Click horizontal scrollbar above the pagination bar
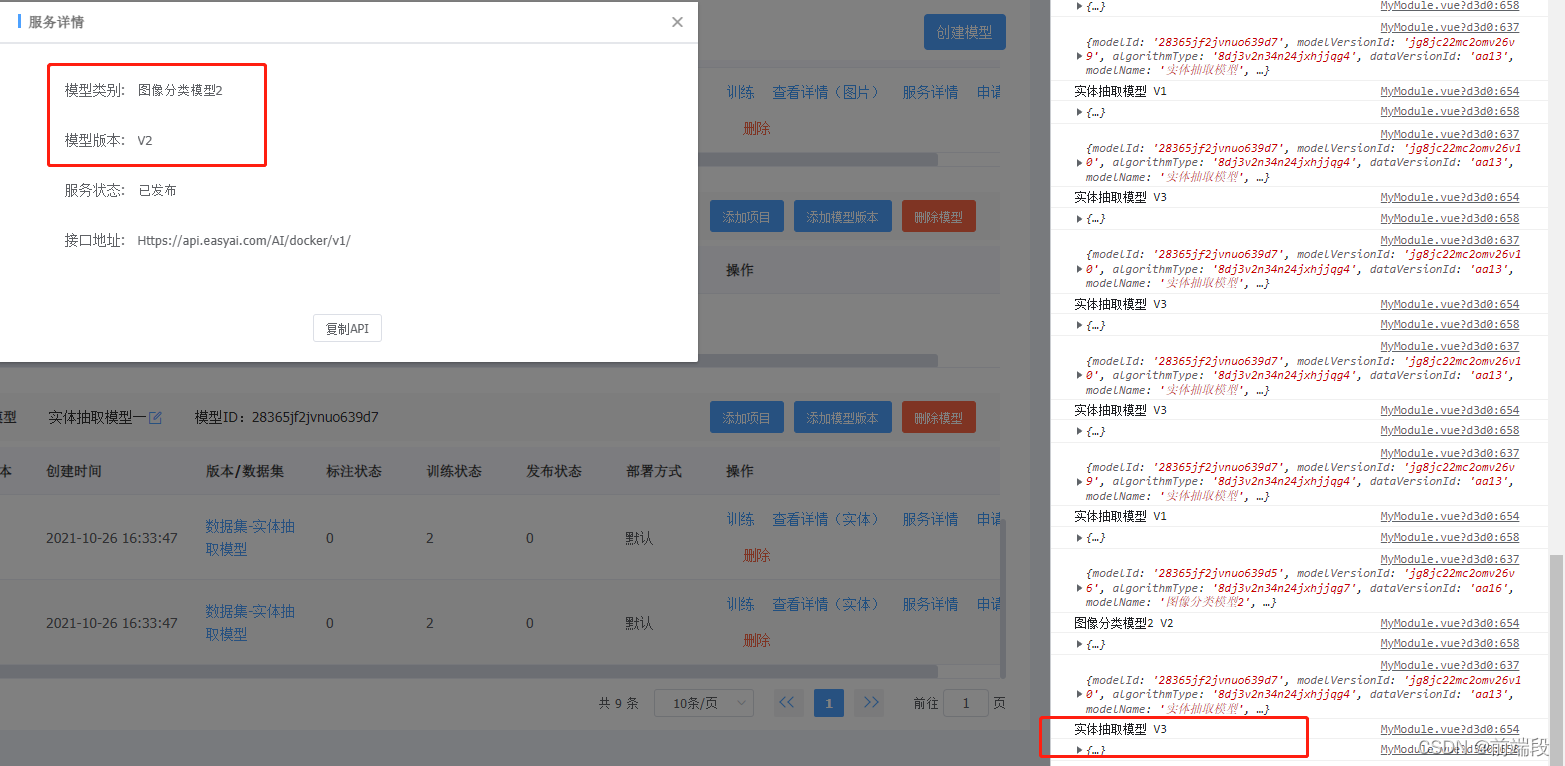This screenshot has height=766, width=1565. click(469, 671)
